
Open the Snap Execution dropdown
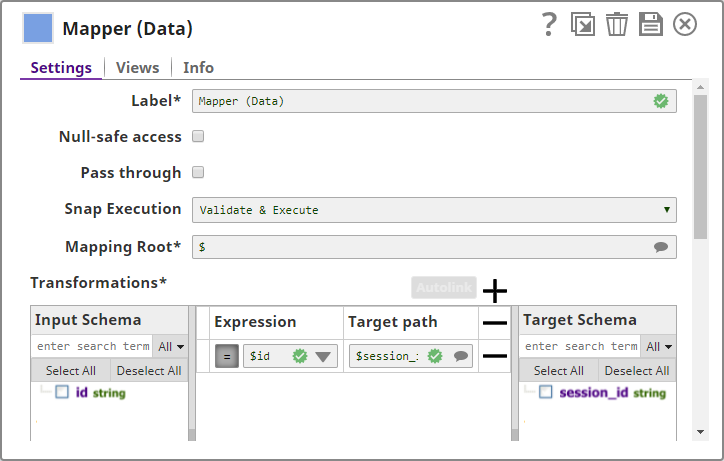(434, 210)
